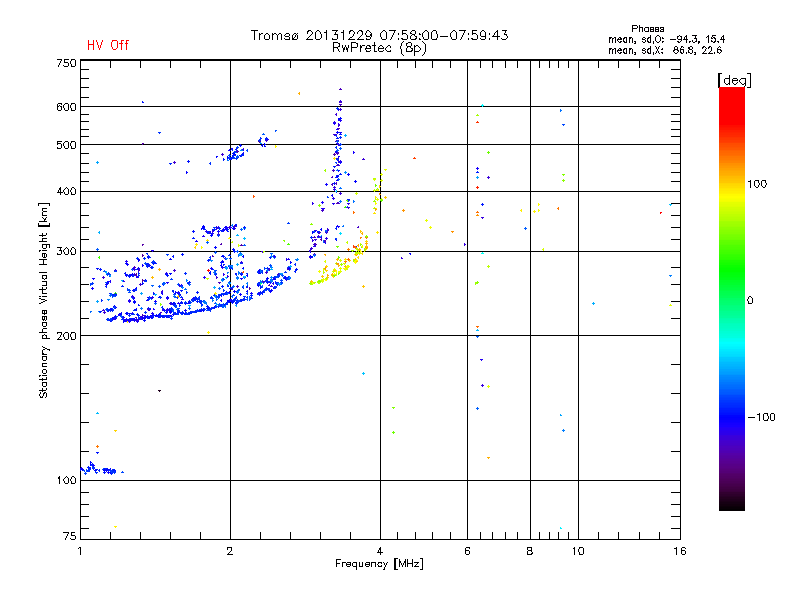Click the y-axis tick label "600"
The image size is (800, 600).
pyautogui.click(x=66, y=107)
